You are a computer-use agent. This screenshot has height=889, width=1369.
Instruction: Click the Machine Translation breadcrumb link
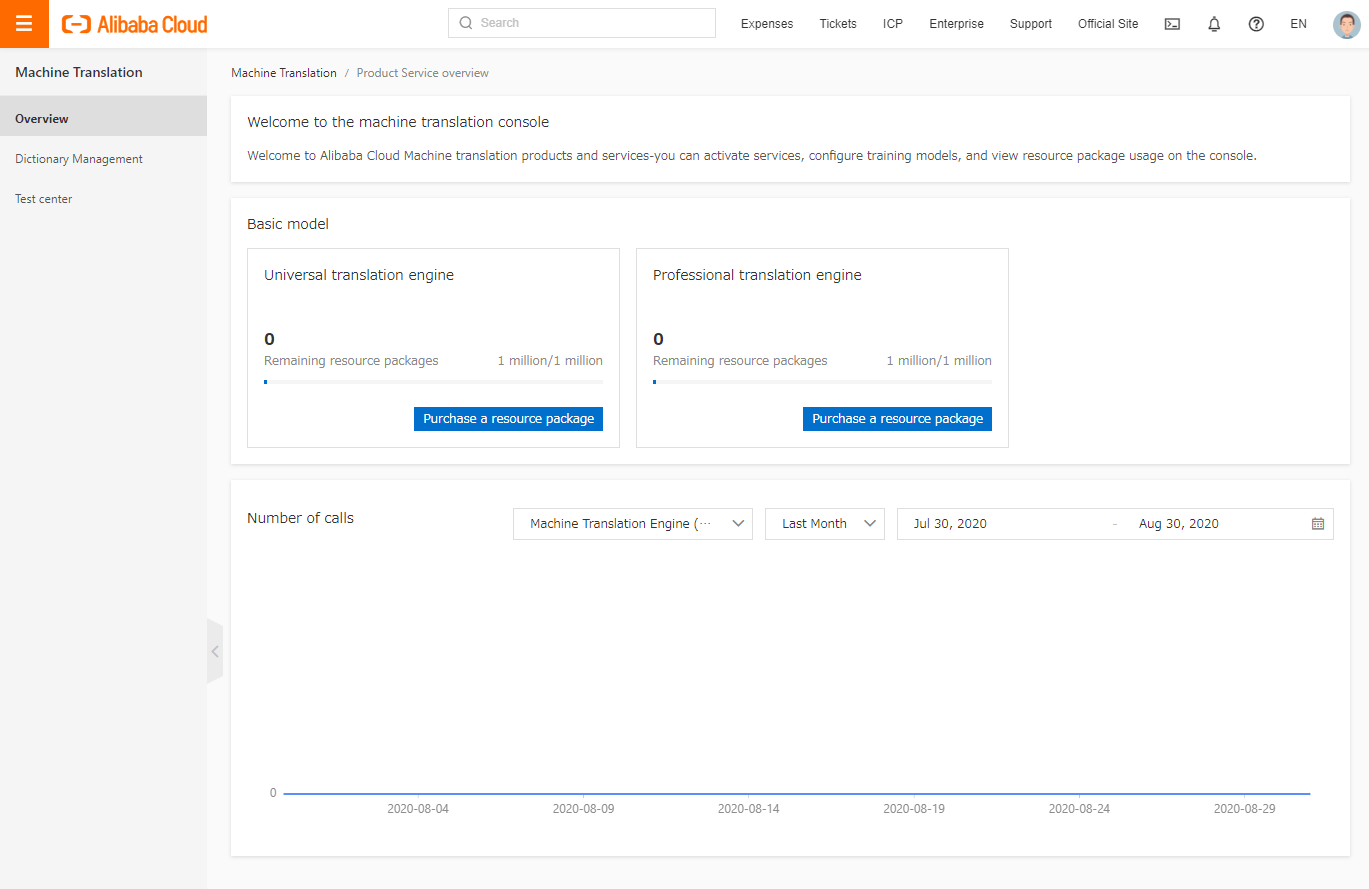[x=284, y=73]
